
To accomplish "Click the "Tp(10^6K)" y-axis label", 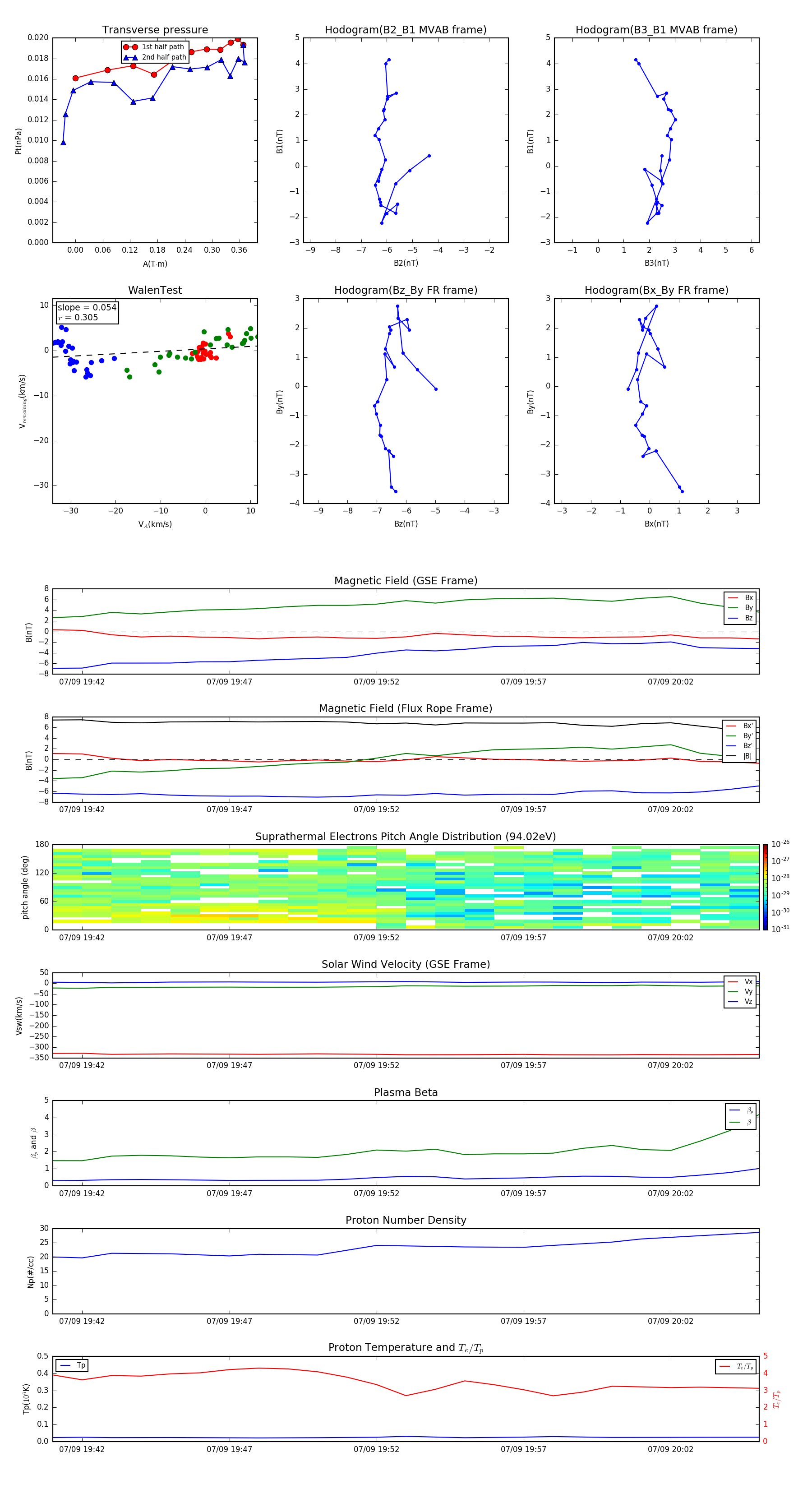I will [26, 1399].
